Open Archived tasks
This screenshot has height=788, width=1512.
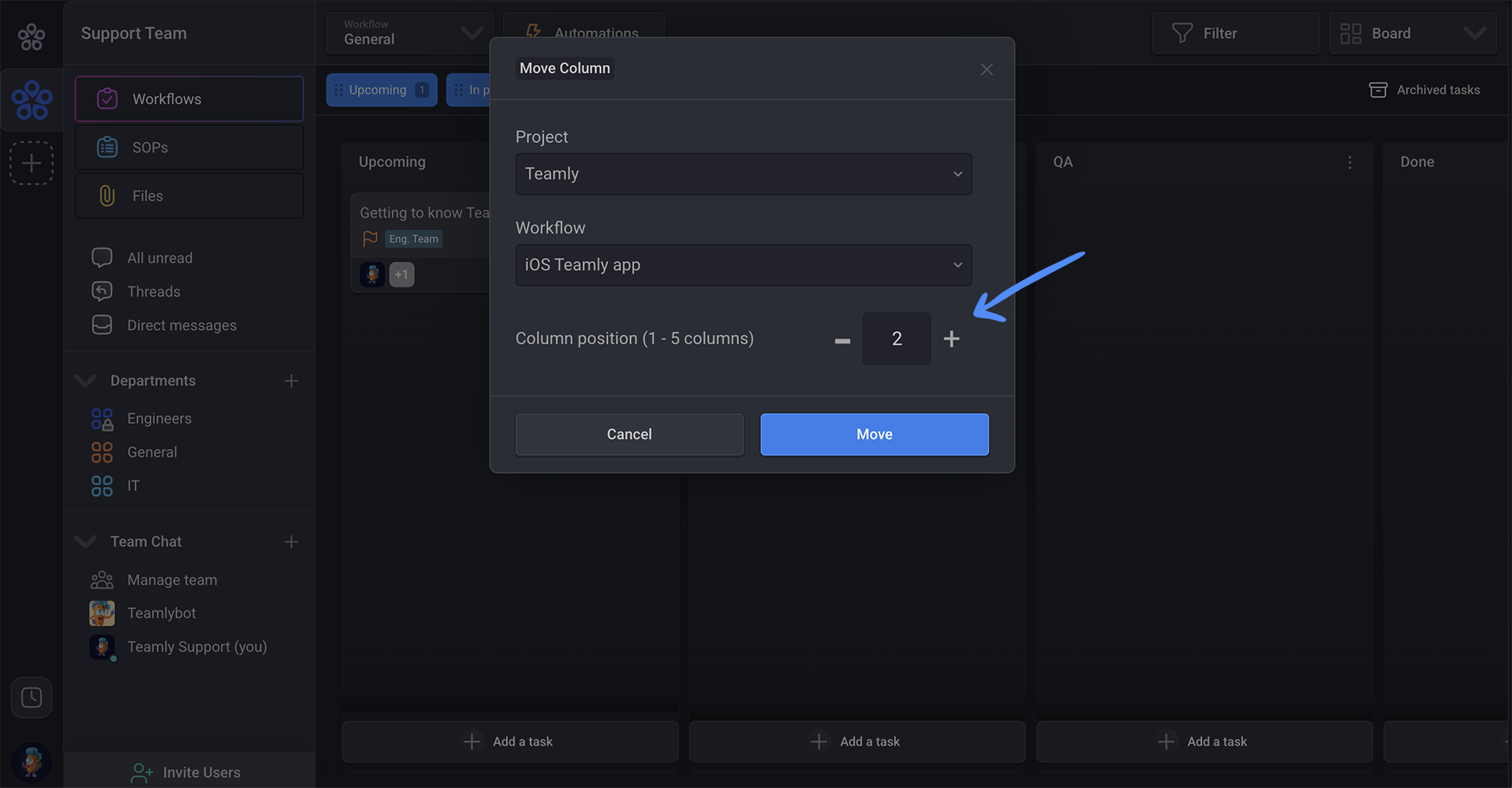coord(1425,90)
